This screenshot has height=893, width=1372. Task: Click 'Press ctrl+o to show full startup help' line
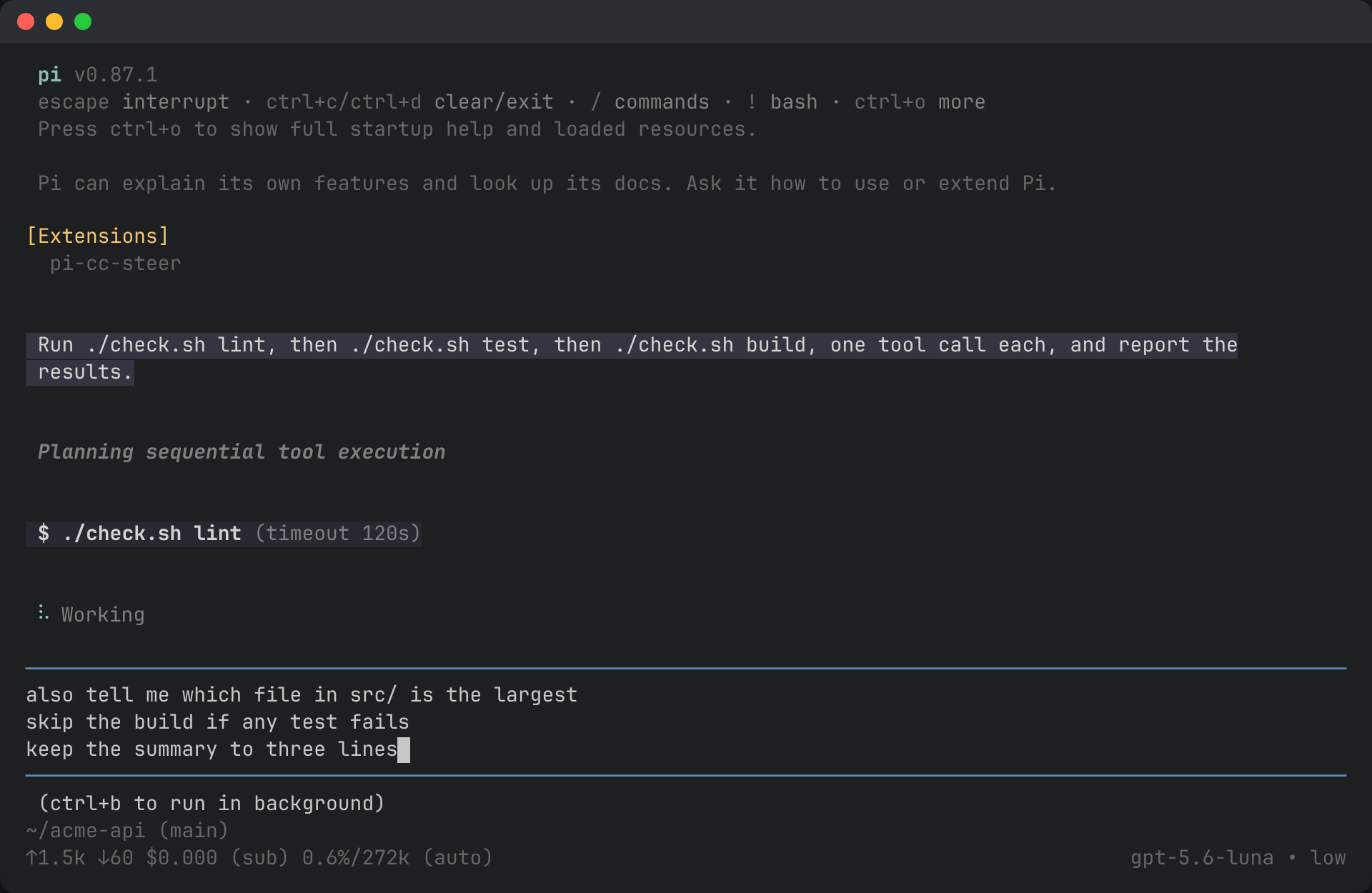(x=397, y=129)
